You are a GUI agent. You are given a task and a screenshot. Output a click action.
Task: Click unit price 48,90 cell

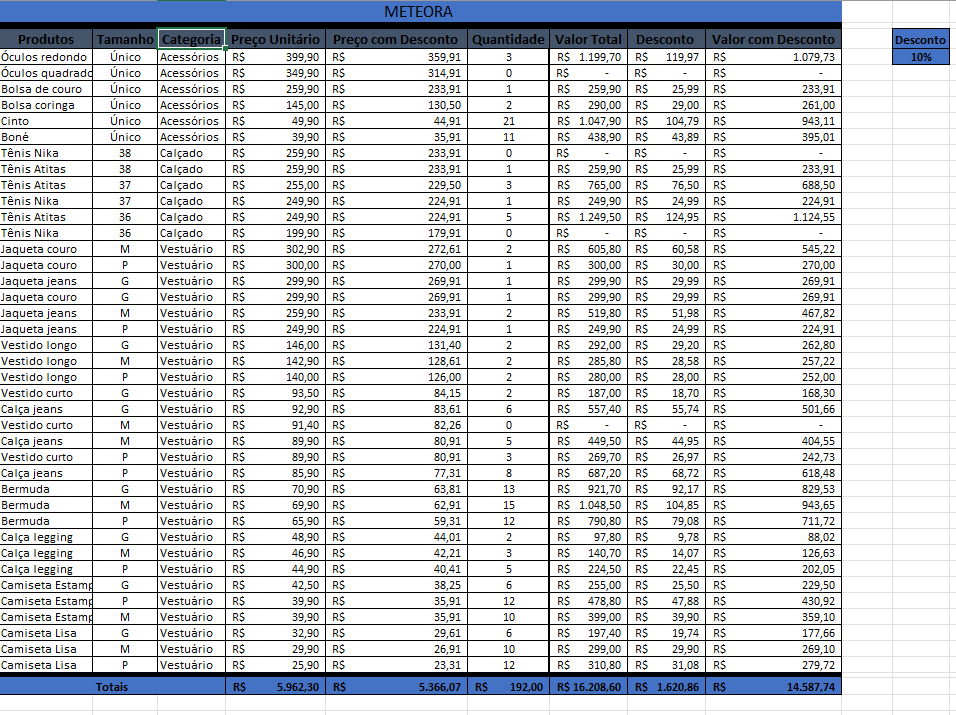tap(276, 537)
